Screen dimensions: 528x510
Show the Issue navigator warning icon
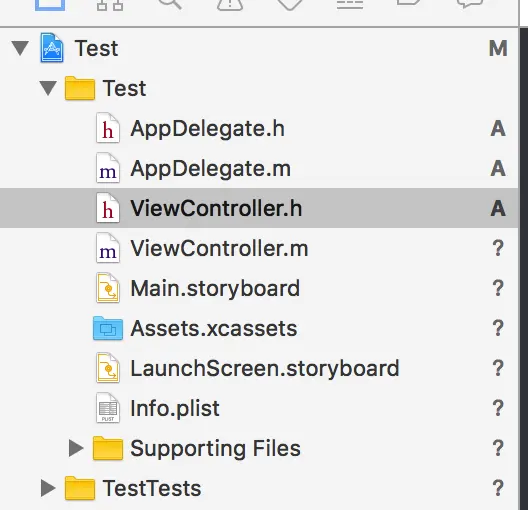(230, 5)
